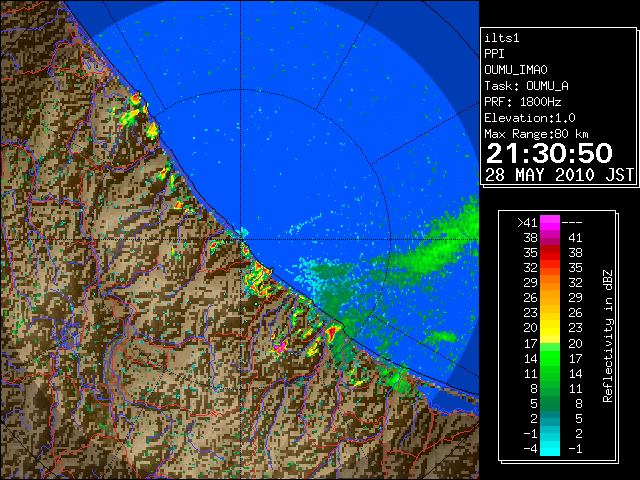
Task: Click the '---' legend upper-bound label
Action: 572,223
